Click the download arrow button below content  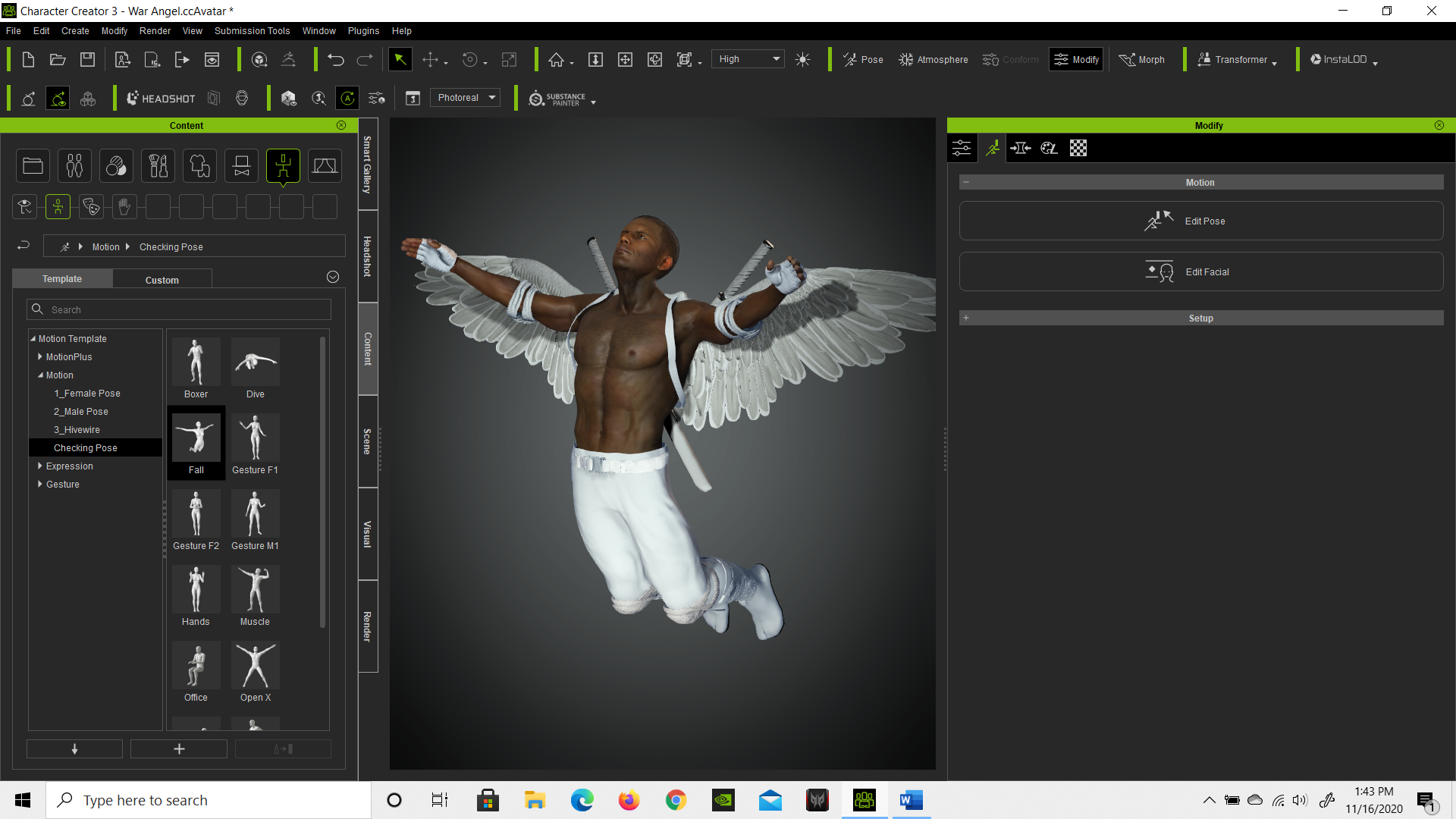74,748
